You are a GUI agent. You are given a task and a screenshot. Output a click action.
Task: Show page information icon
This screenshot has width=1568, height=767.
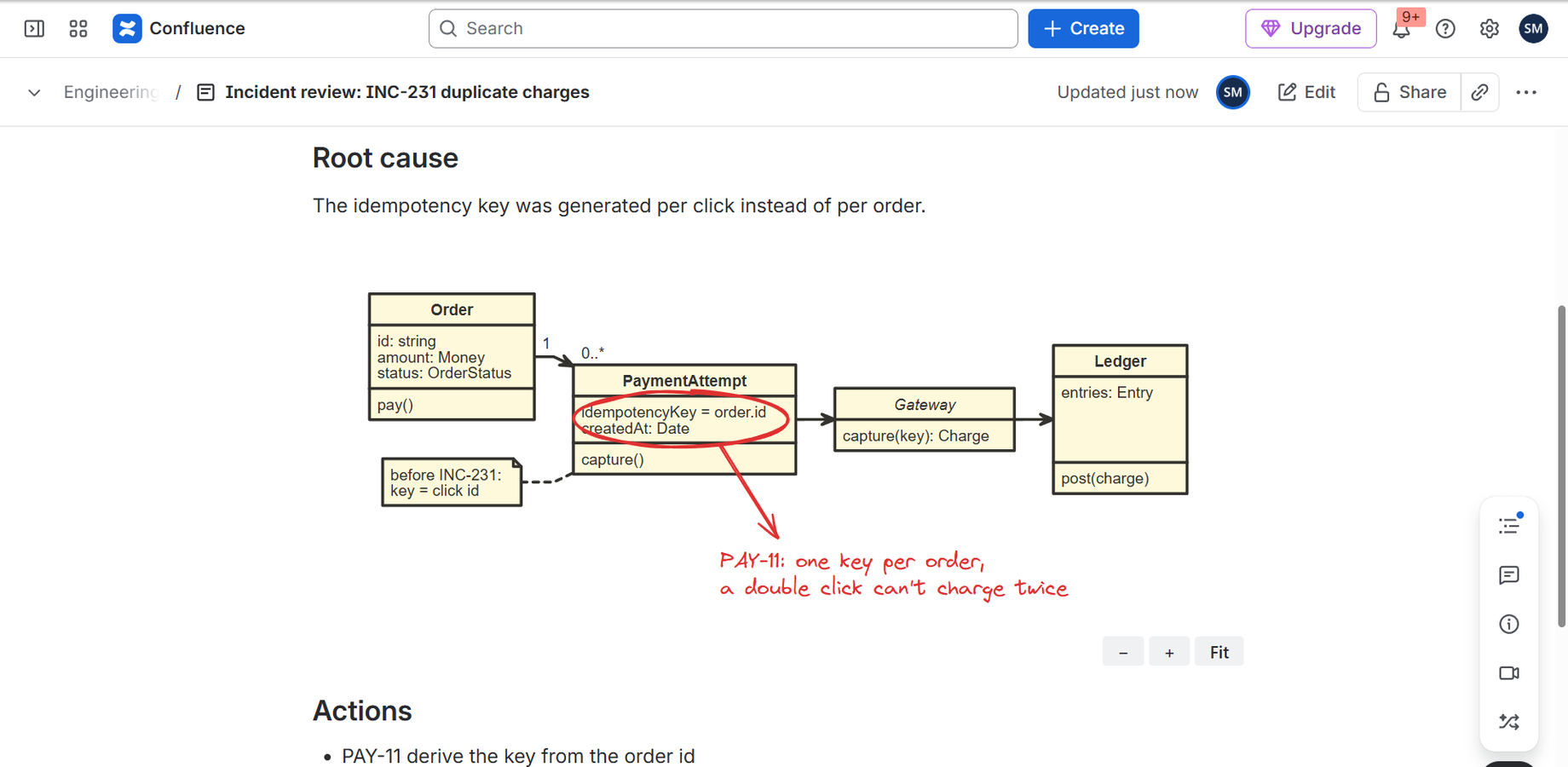[x=1509, y=624]
